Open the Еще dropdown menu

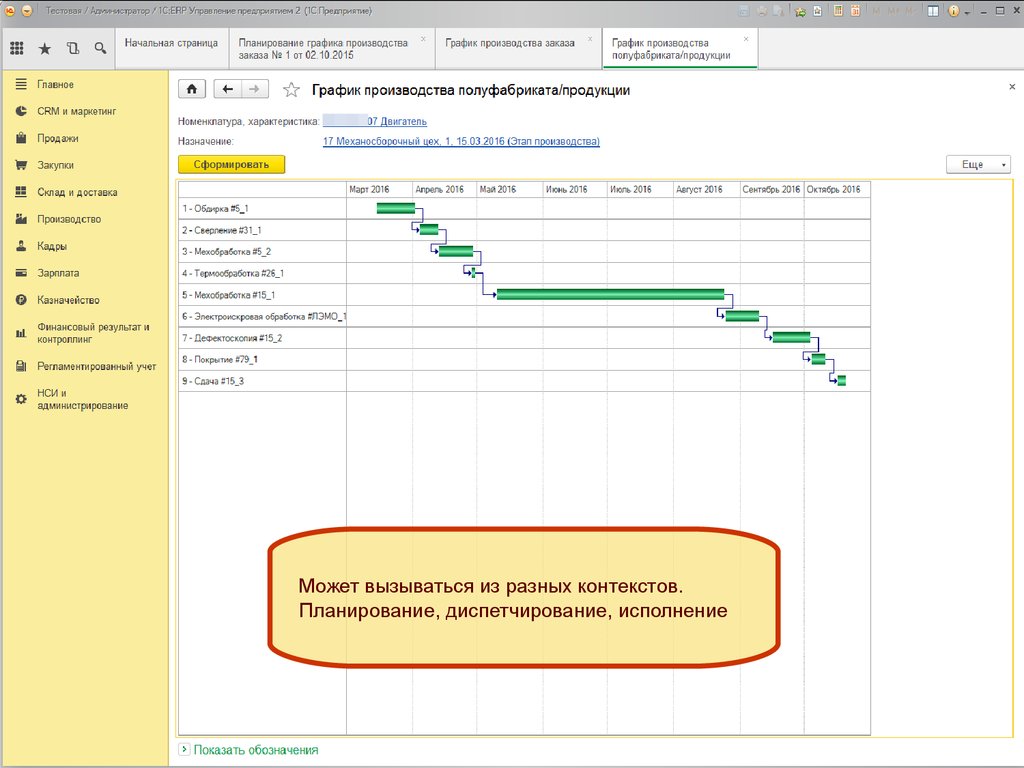978,165
